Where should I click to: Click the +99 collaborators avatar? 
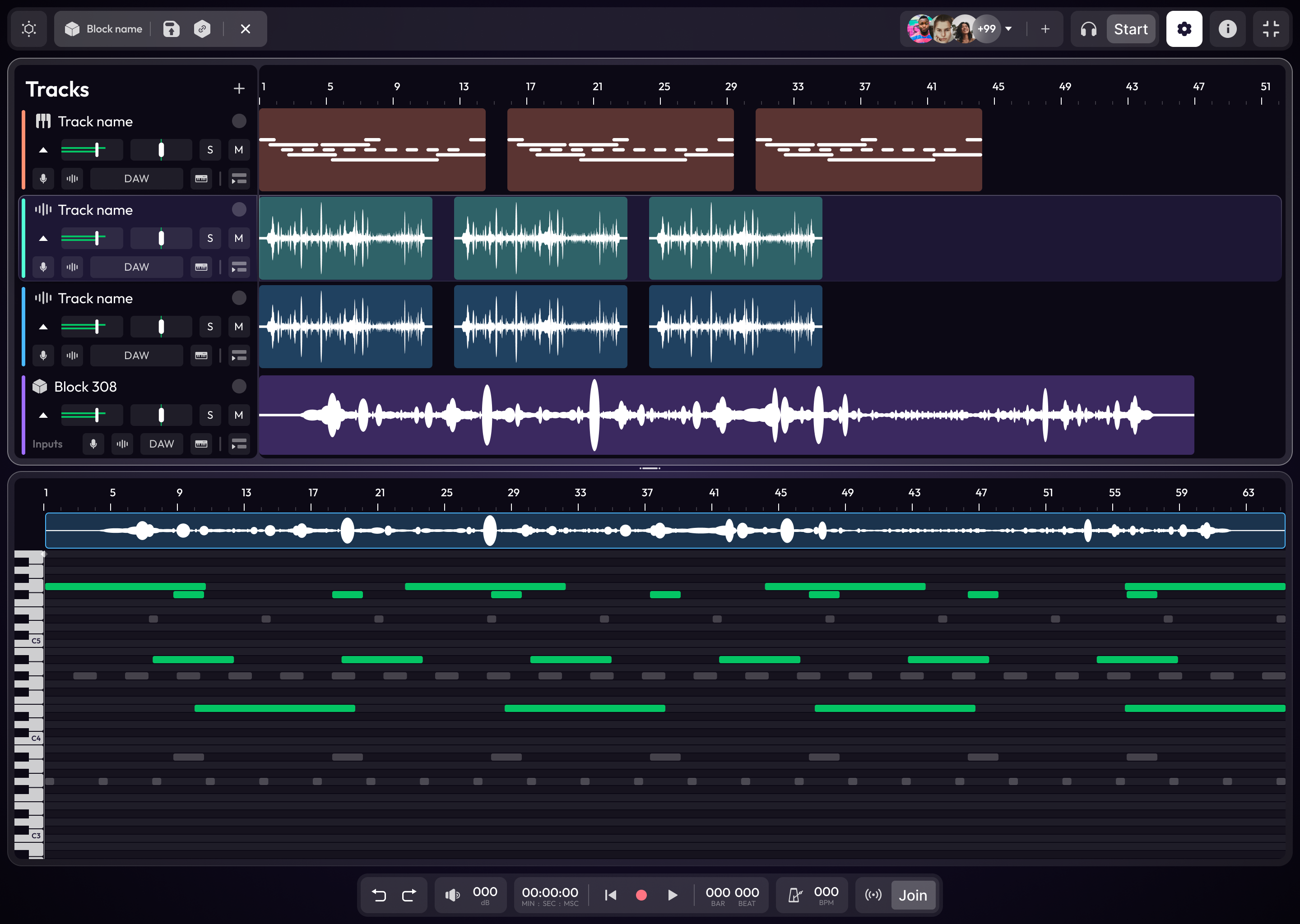(x=986, y=28)
